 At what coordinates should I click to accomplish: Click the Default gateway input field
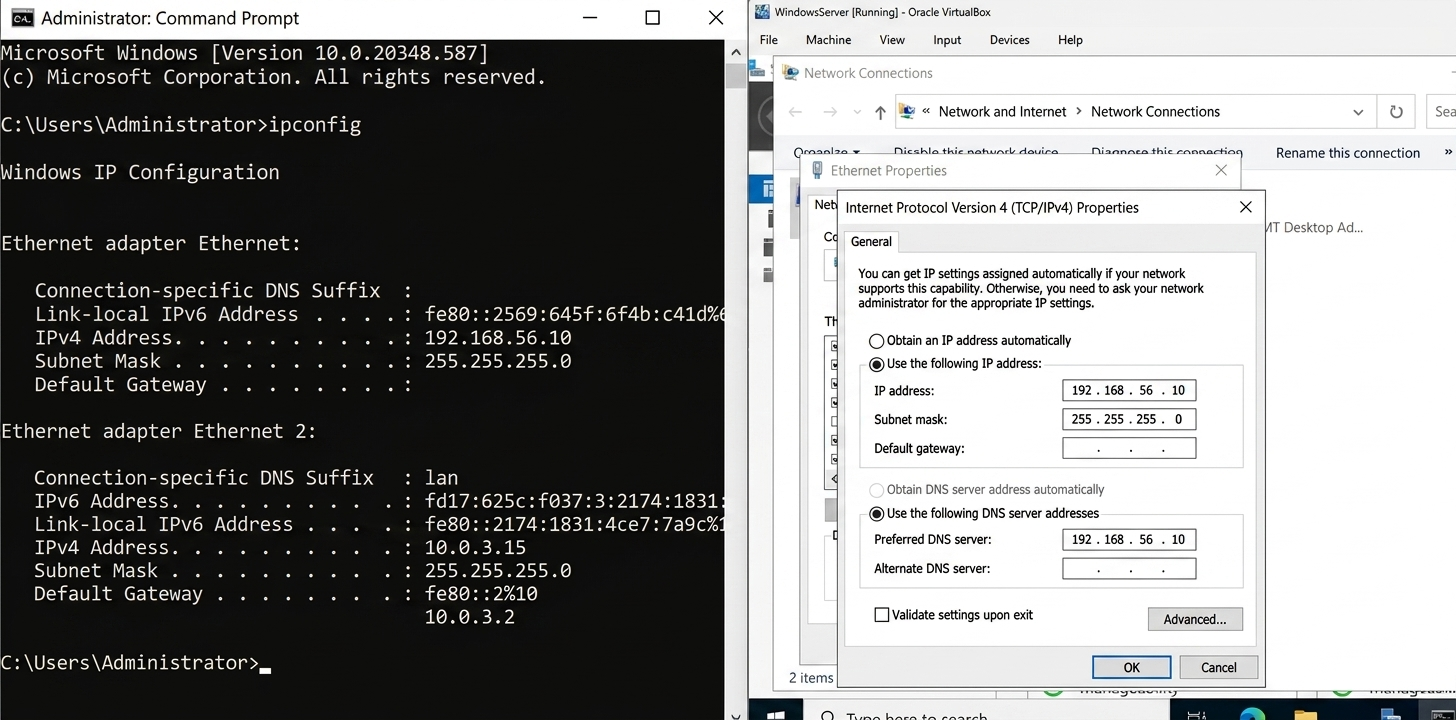coord(1129,448)
